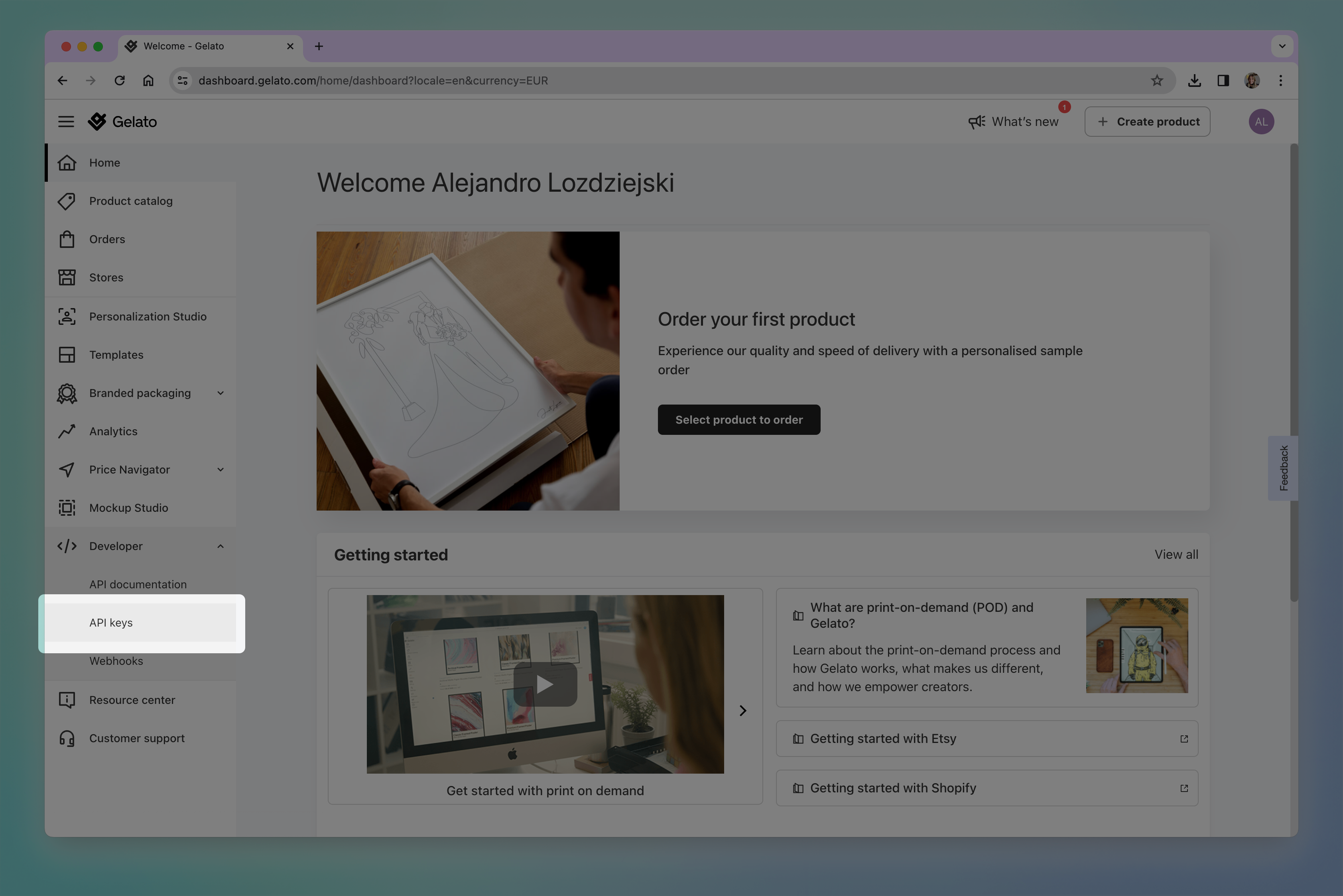Open the Feedback side tab
This screenshot has width=1343, height=896.
[x=1283, y=468]
